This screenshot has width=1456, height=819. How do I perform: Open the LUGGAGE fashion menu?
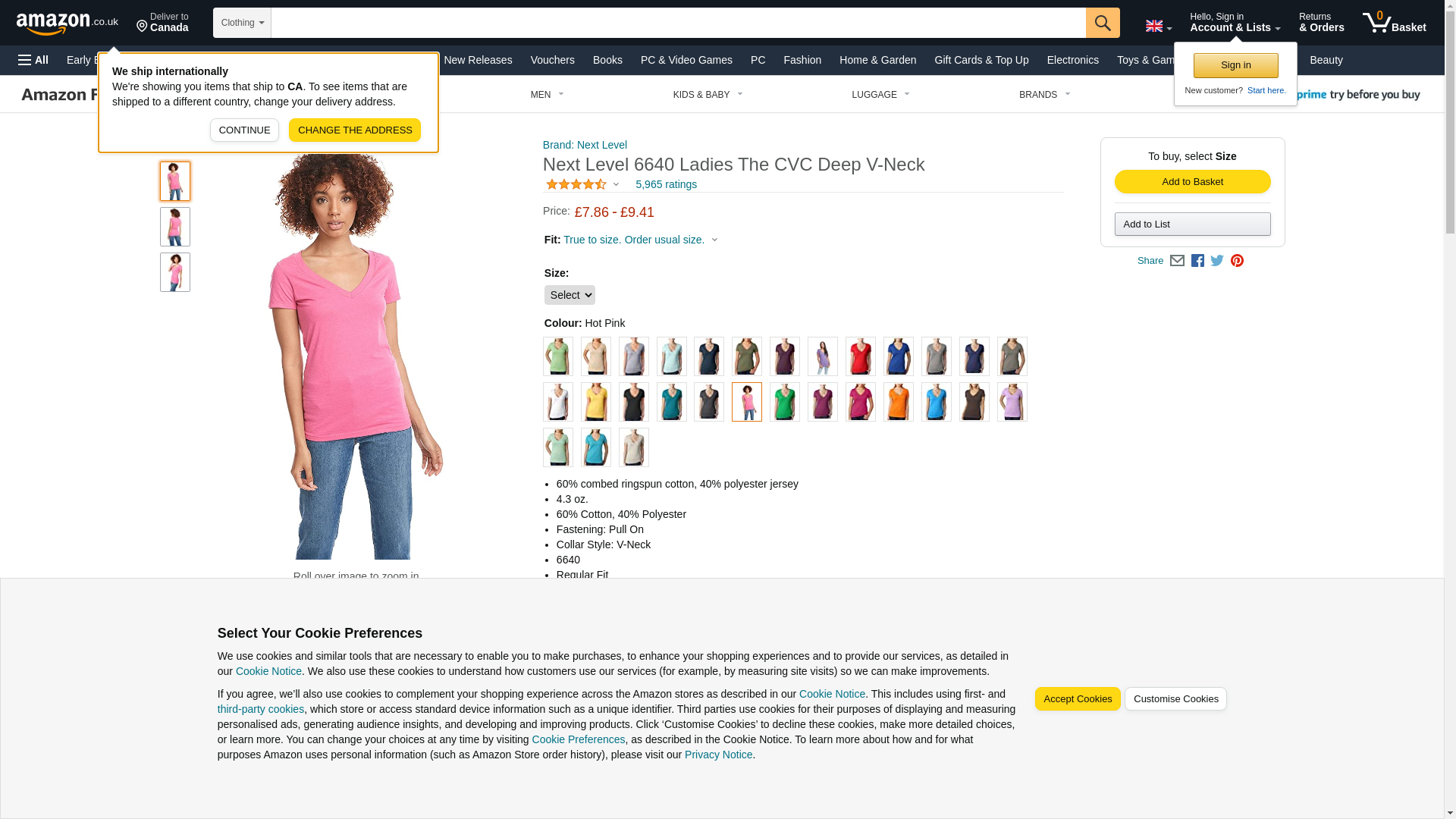[880, 95]
